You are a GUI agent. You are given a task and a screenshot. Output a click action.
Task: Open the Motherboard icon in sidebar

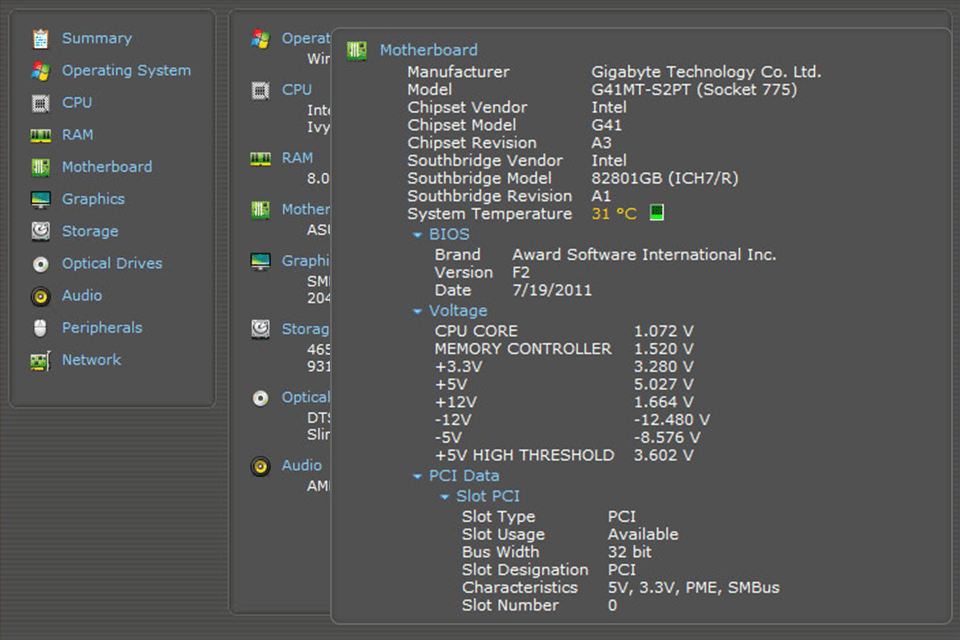click(40, 166)
